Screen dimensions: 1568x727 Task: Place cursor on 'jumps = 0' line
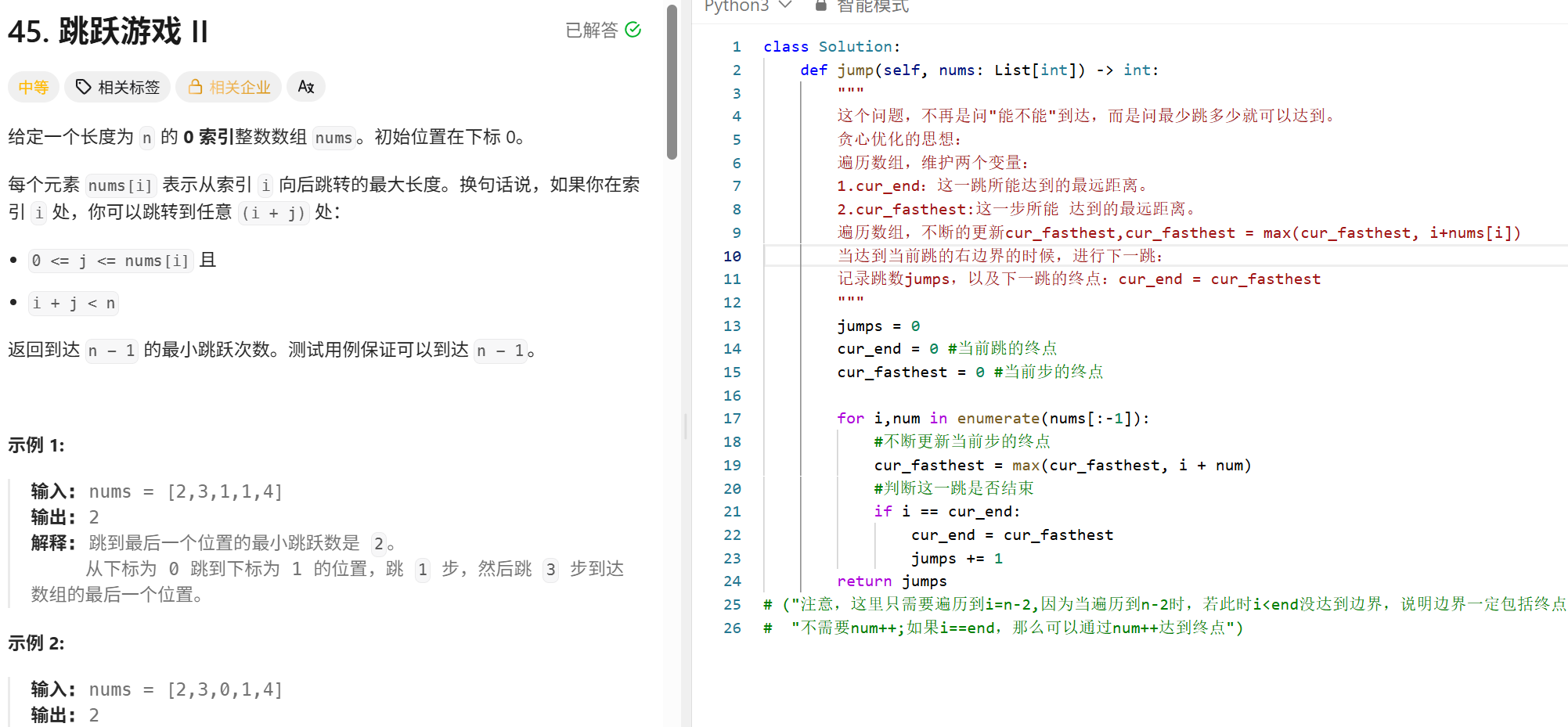(x=878, y=326)
